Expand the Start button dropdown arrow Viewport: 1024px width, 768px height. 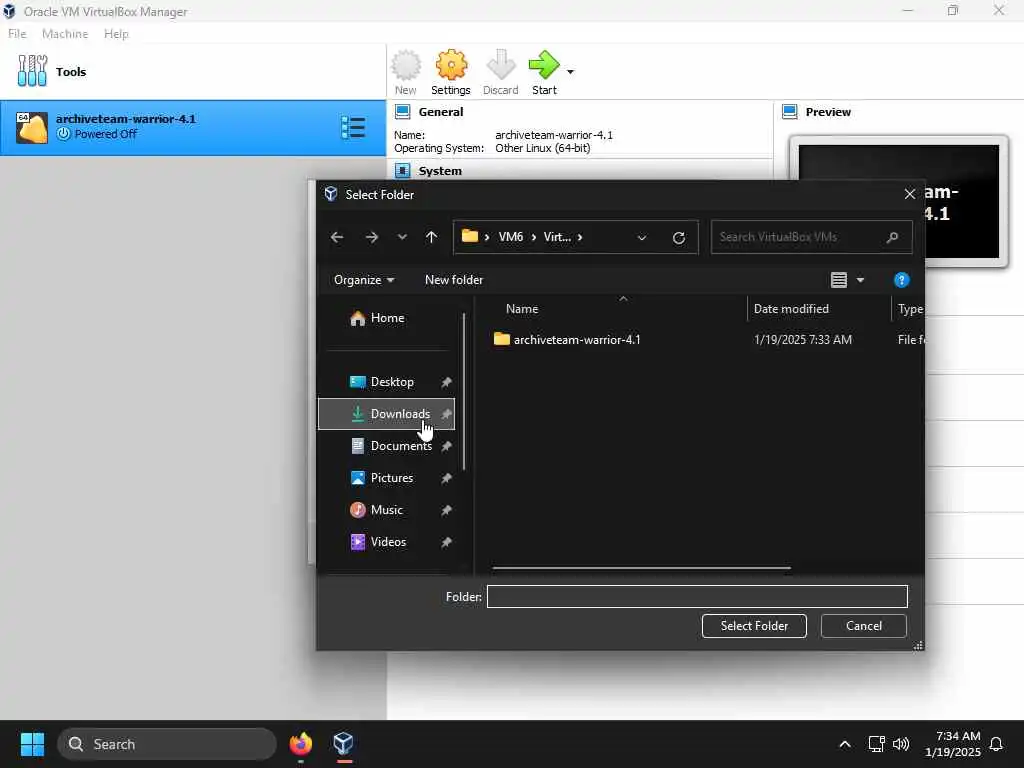pyautogui.click(x=570, y=72)
